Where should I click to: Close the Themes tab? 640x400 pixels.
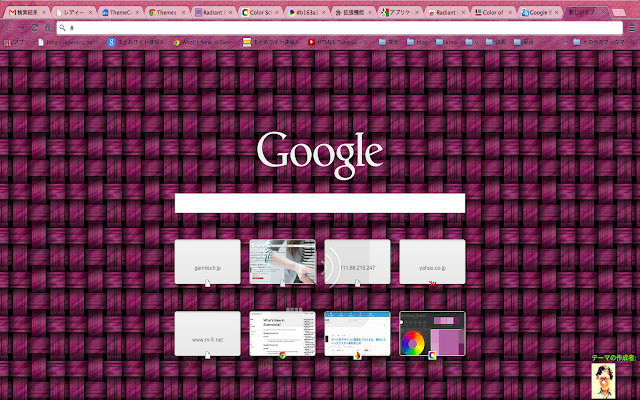tap(183, 13)
